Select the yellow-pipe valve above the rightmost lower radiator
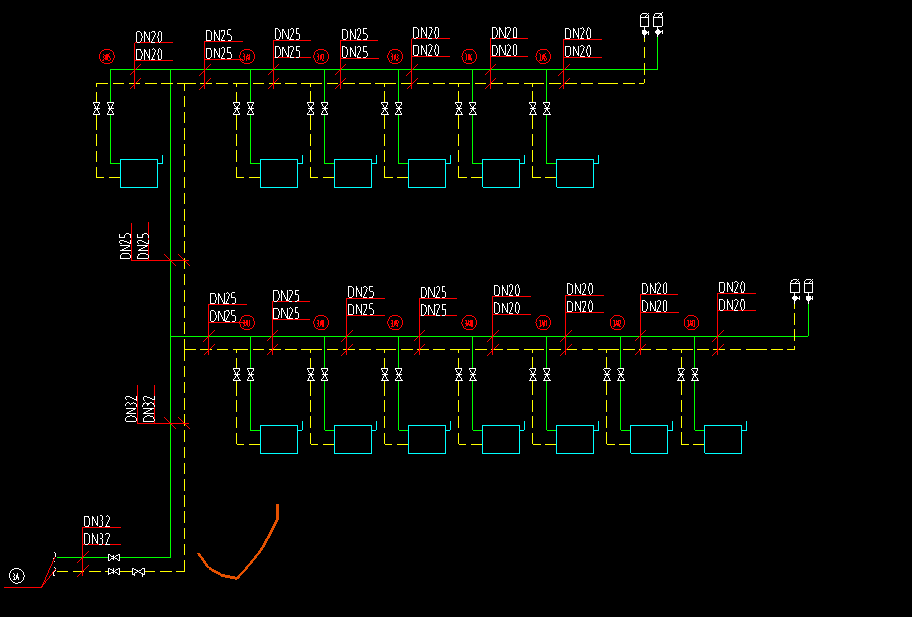912x617 pixels. [681, 375]
